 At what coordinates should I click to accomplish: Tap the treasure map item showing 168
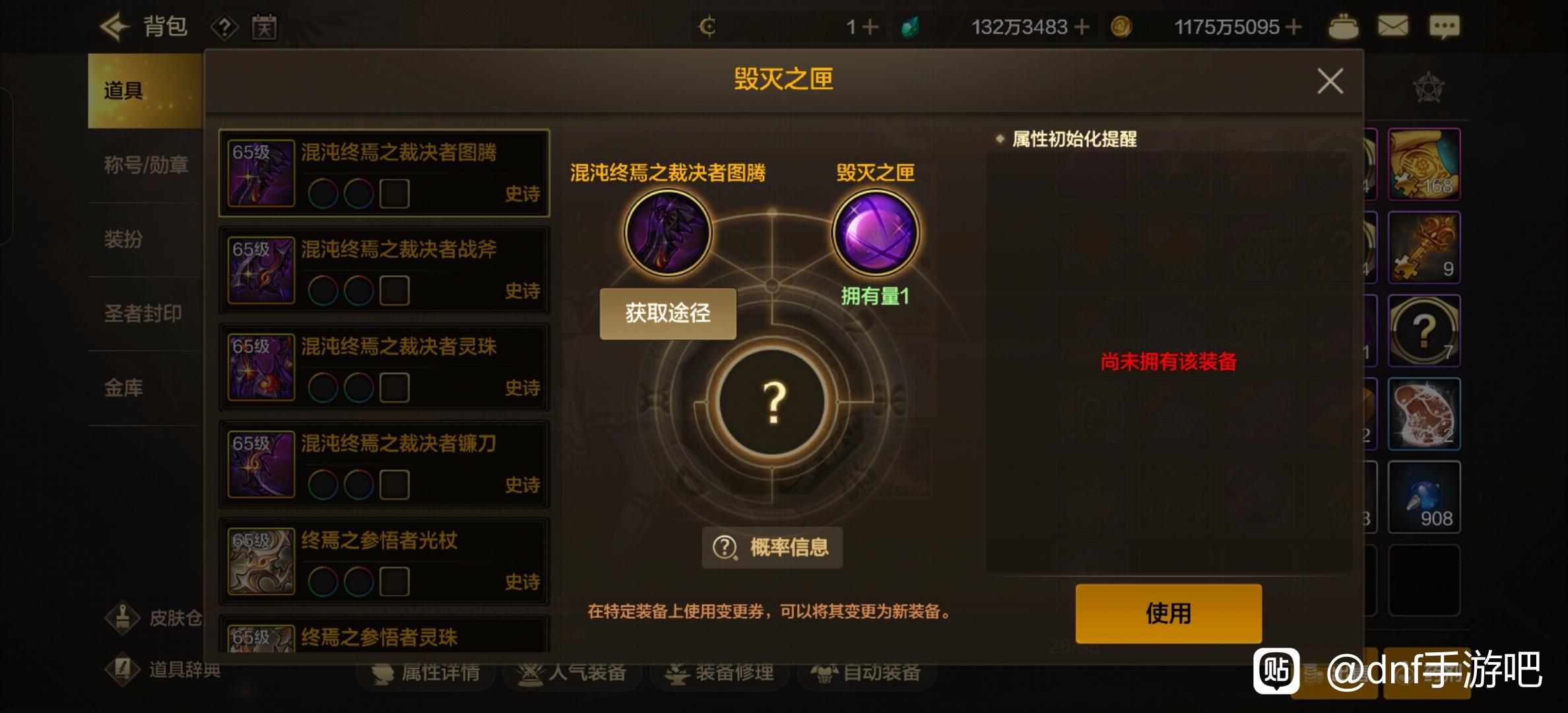pos(1423,164)
